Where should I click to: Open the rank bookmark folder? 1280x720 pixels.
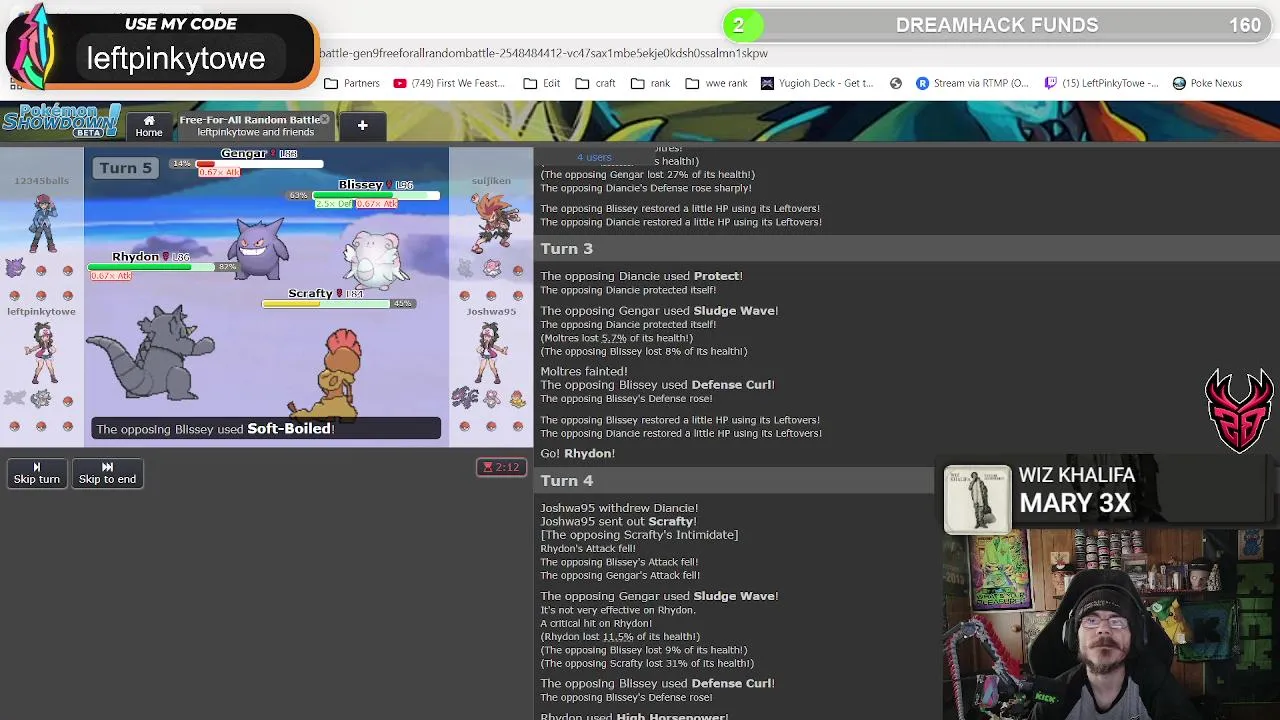(x=650, y=83)
